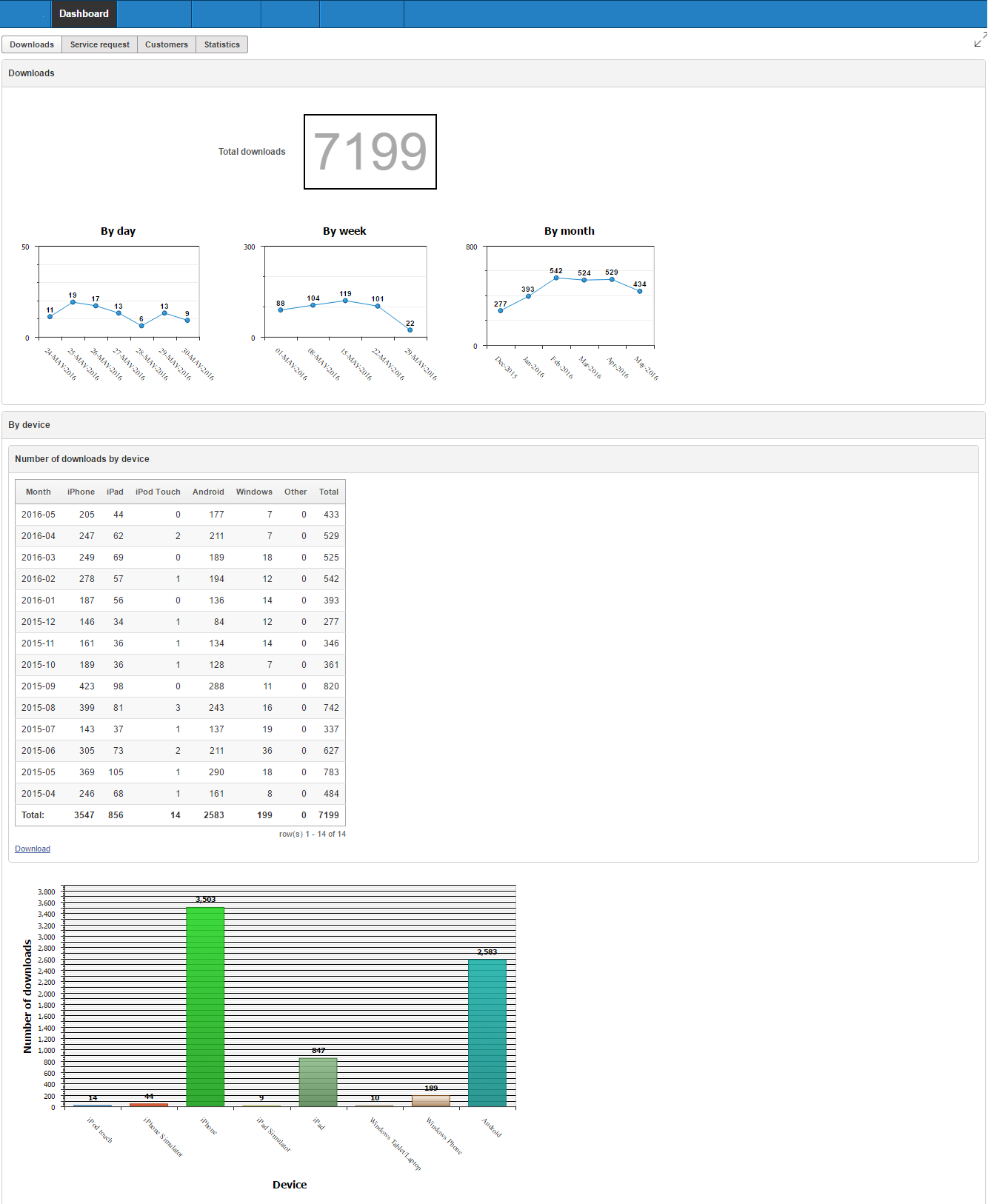Open the Service request tab
Viewport: 988px width, 1204px height.
pos(100,44)
